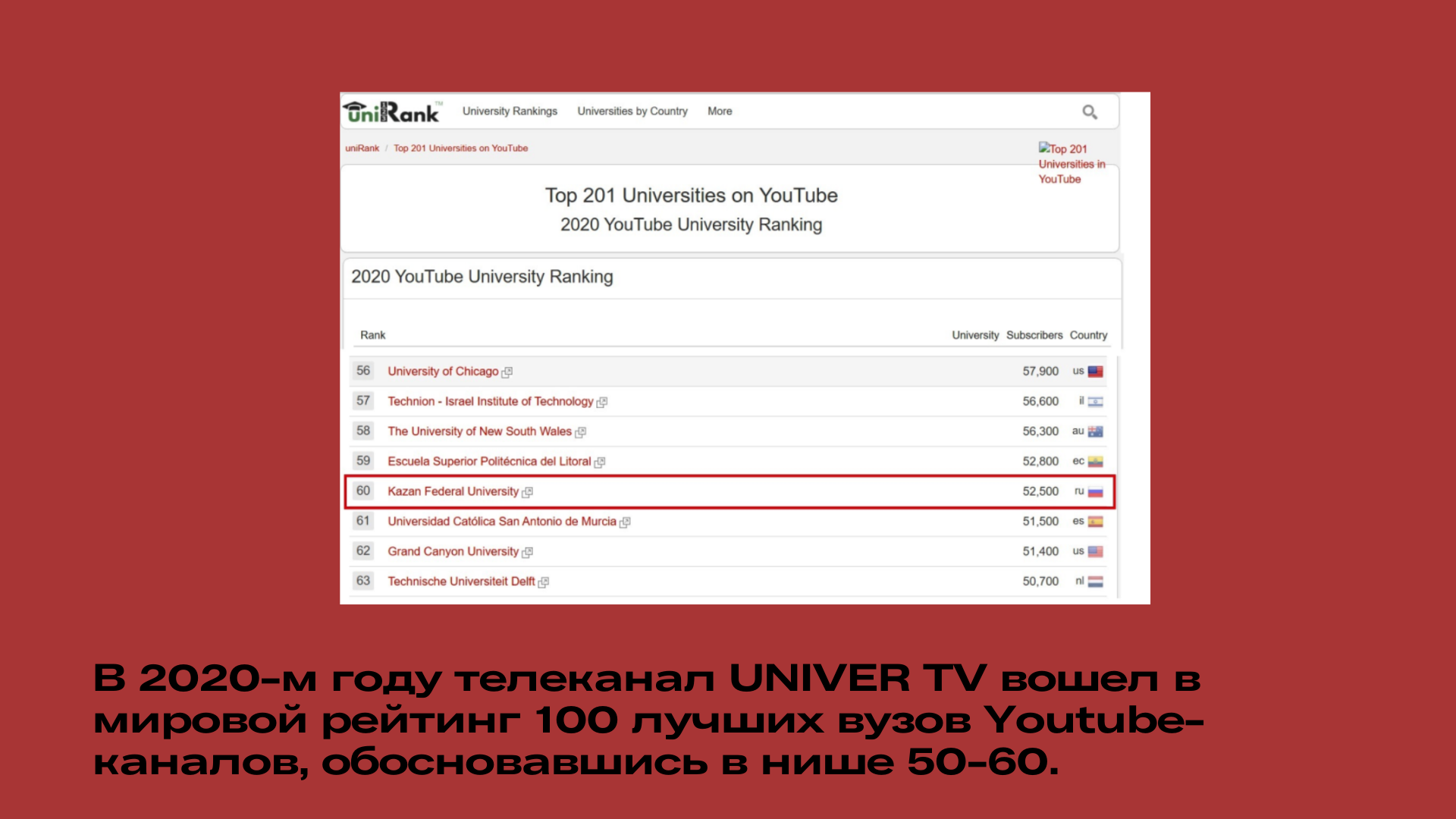Click the Country column header
Viewport: 1456px width, 819px height.
1088,334
